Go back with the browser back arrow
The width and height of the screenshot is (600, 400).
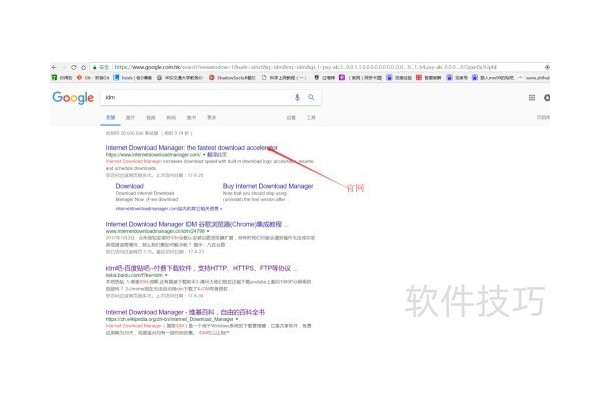pyautogui.click(x=54, y=67)
